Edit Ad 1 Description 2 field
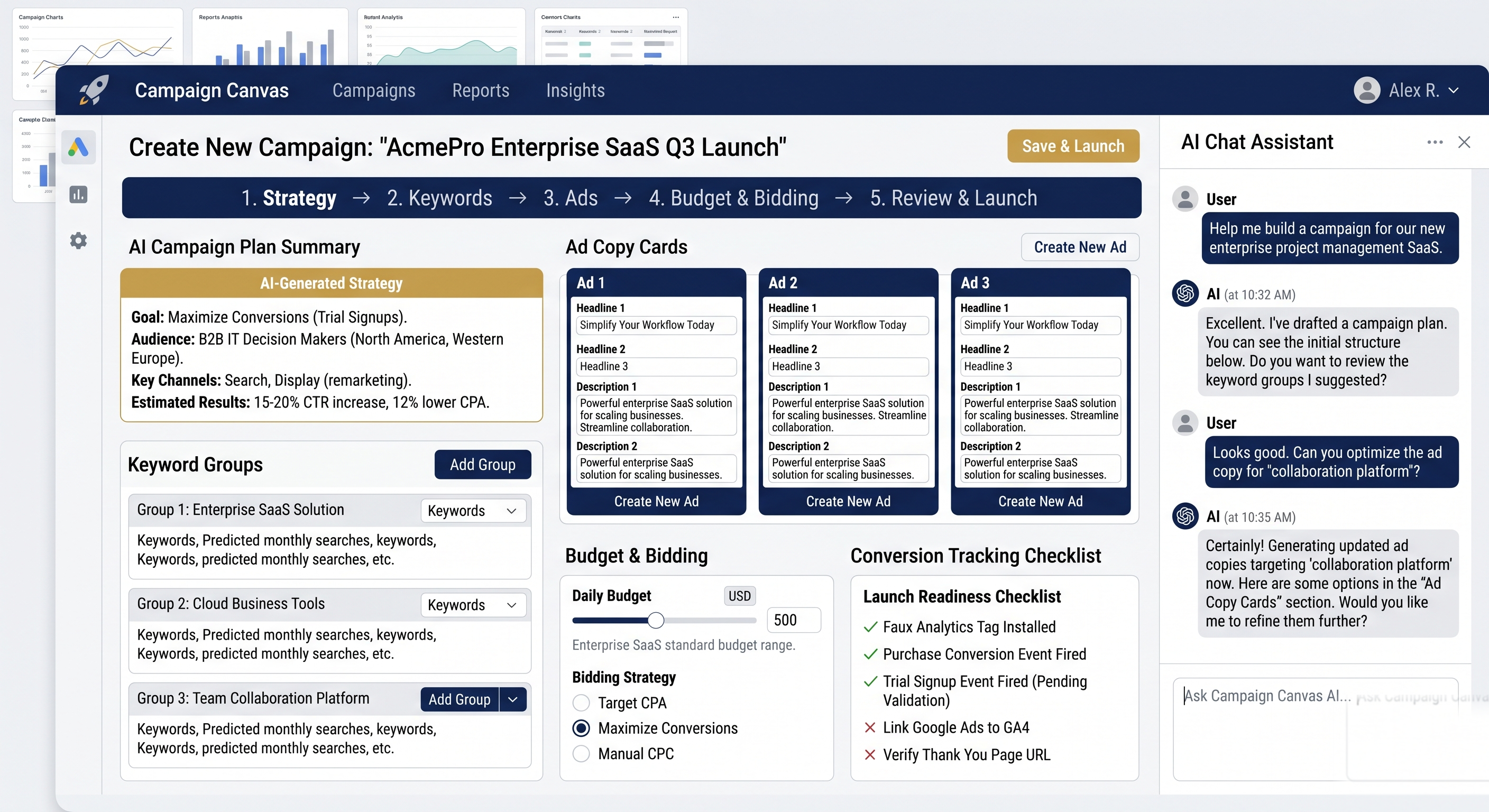The height and width of the screenshot is (812, 1489). click(656, 468)
